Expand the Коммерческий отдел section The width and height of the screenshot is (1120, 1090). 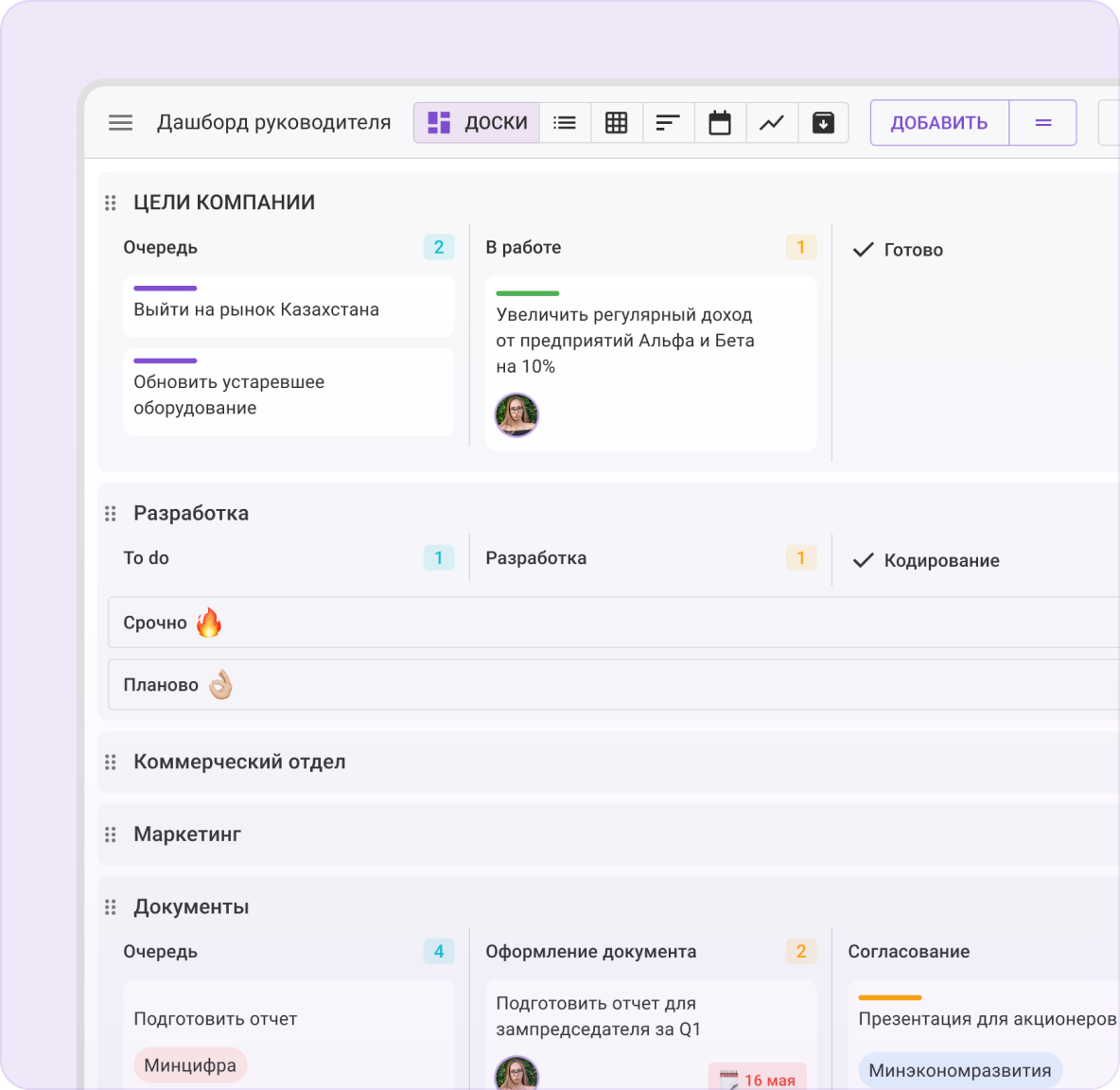(x=239, y=762)
